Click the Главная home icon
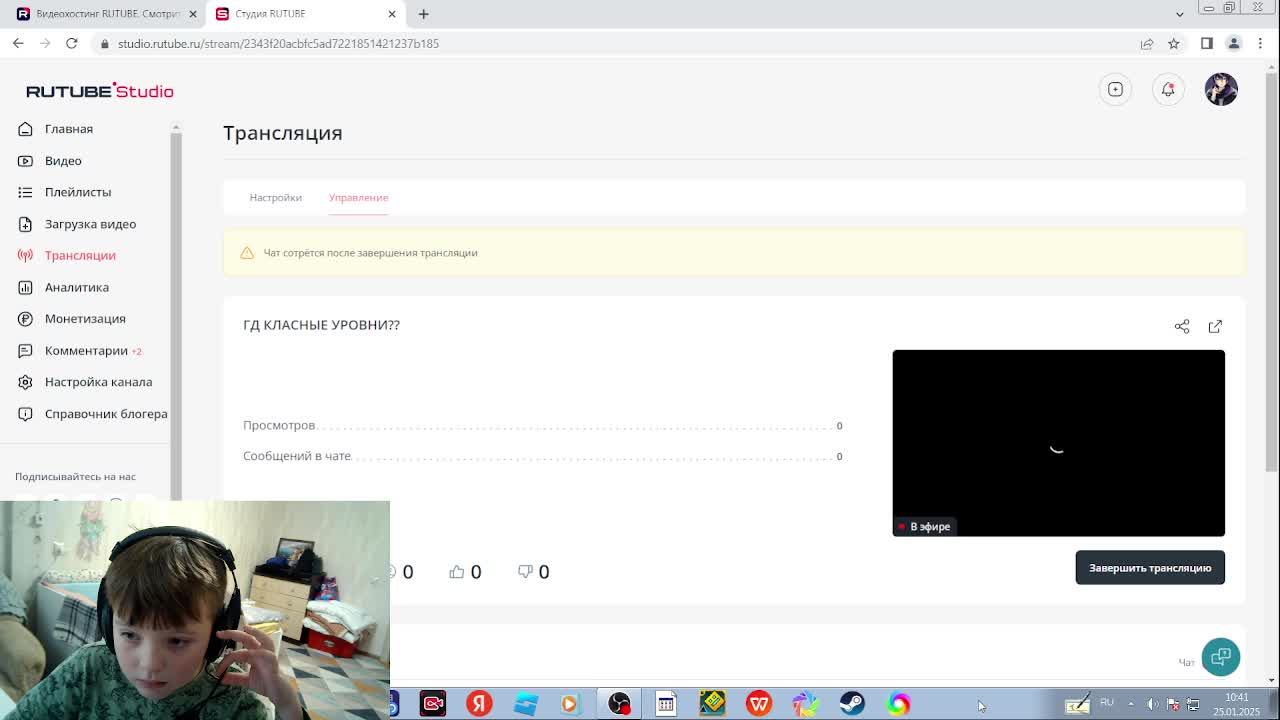This screenshot has height=720, width=1280. click(x=25, y=129)
